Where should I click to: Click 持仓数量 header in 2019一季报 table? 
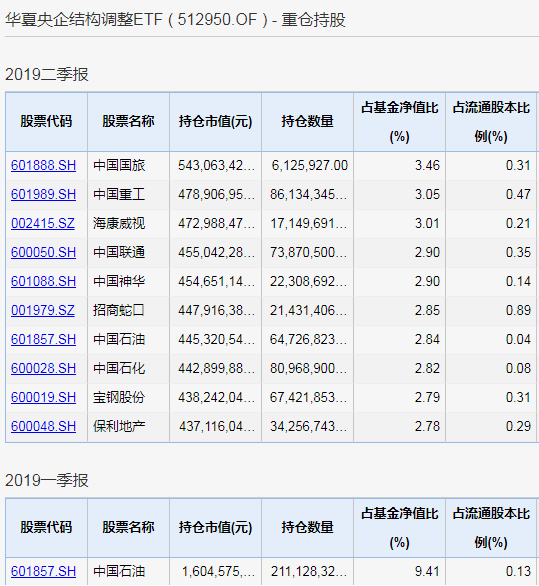(x=307, y=528)
